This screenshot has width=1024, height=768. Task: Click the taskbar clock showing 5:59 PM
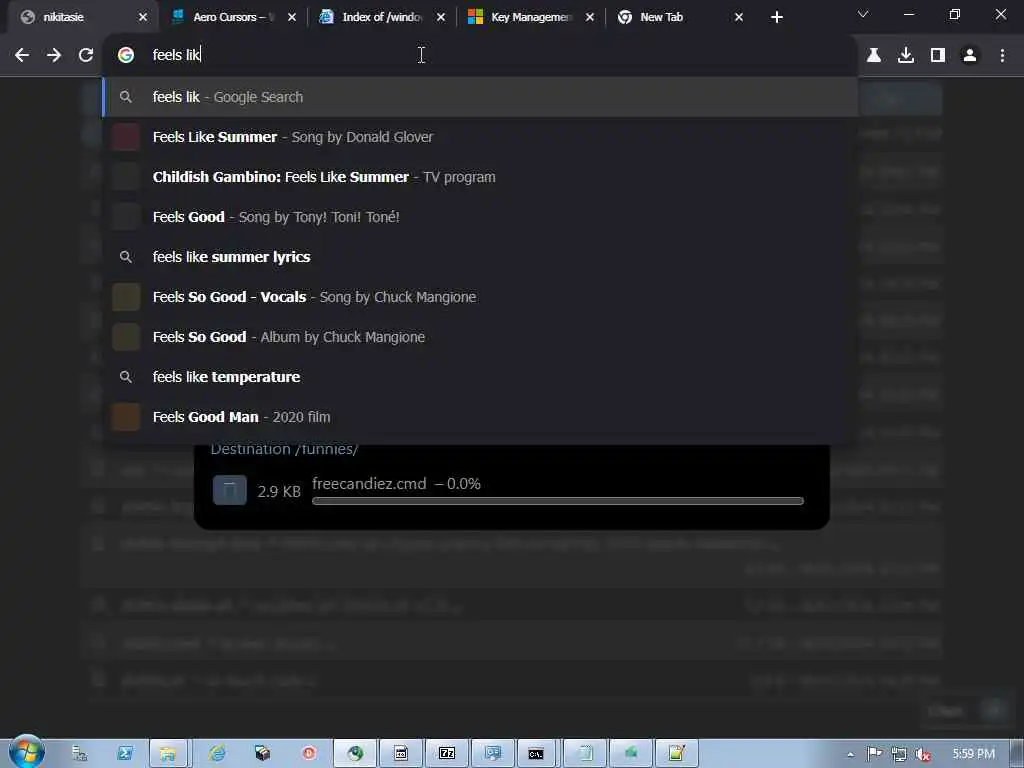973,754
